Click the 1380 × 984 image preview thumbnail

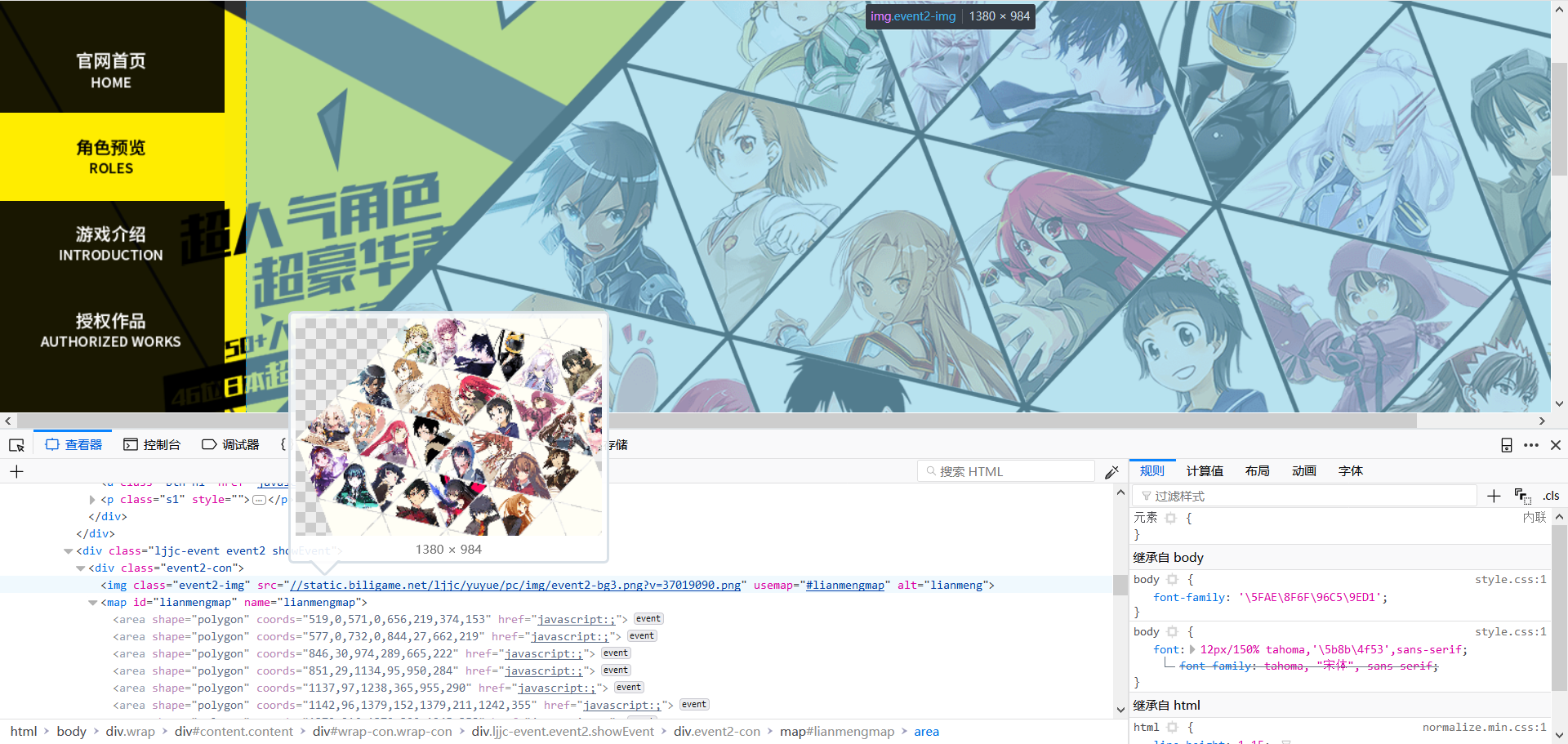[448, 426]
